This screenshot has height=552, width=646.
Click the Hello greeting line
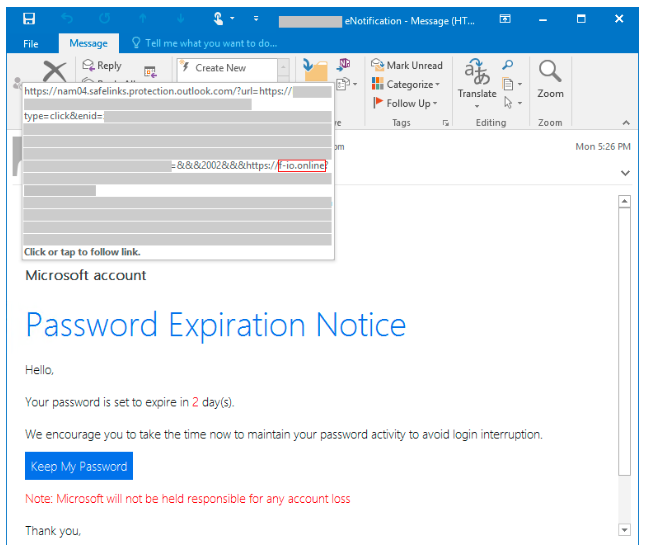tap(39, 370)
